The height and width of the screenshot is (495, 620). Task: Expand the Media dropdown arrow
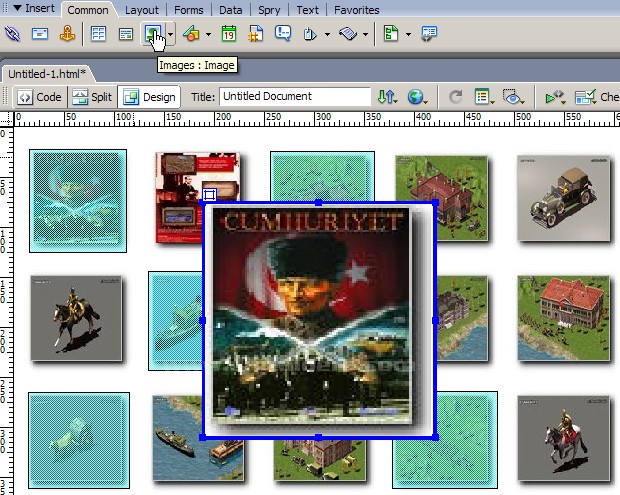[208, 34]
